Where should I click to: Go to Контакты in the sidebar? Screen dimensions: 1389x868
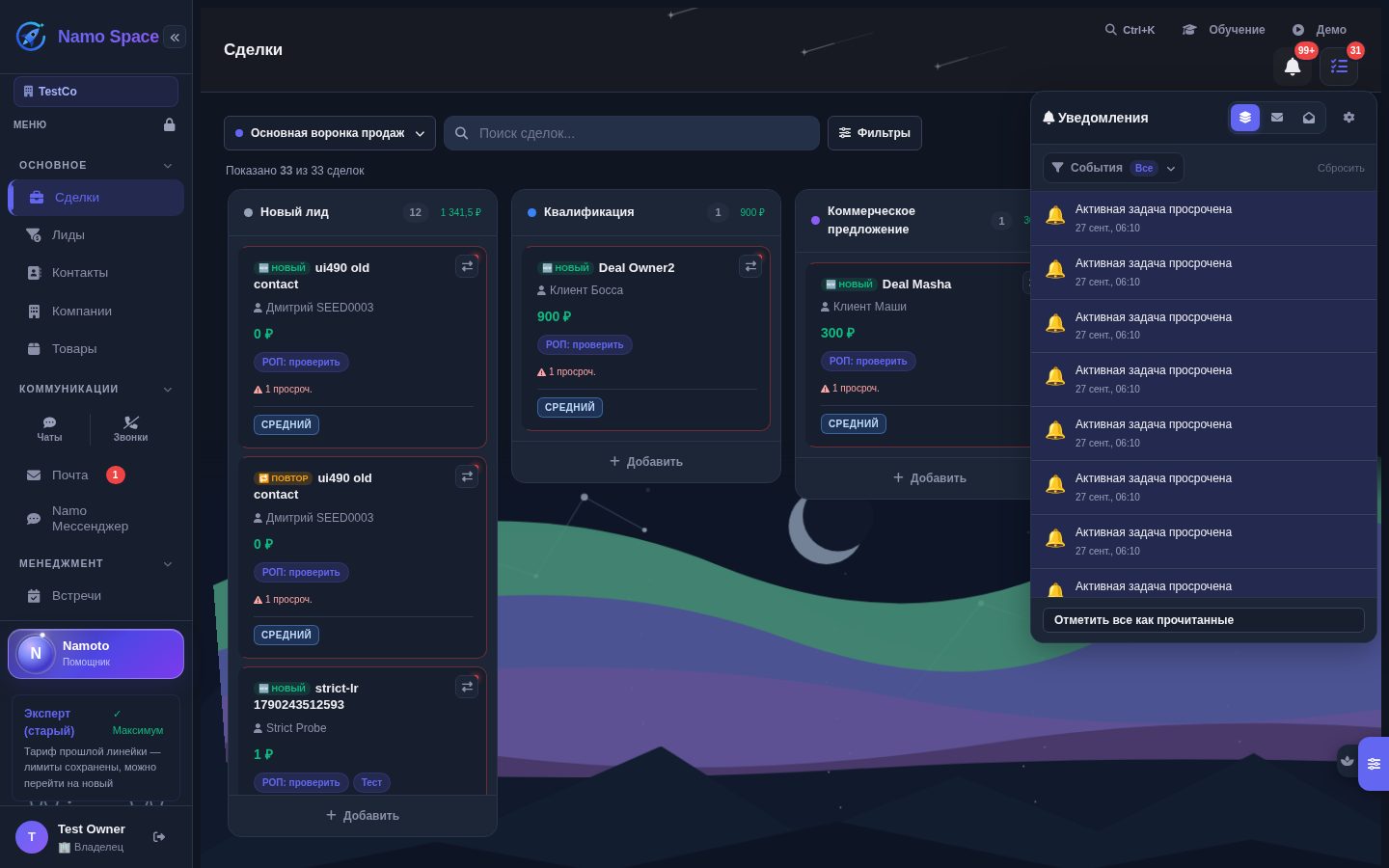click(x=95, y=273)
